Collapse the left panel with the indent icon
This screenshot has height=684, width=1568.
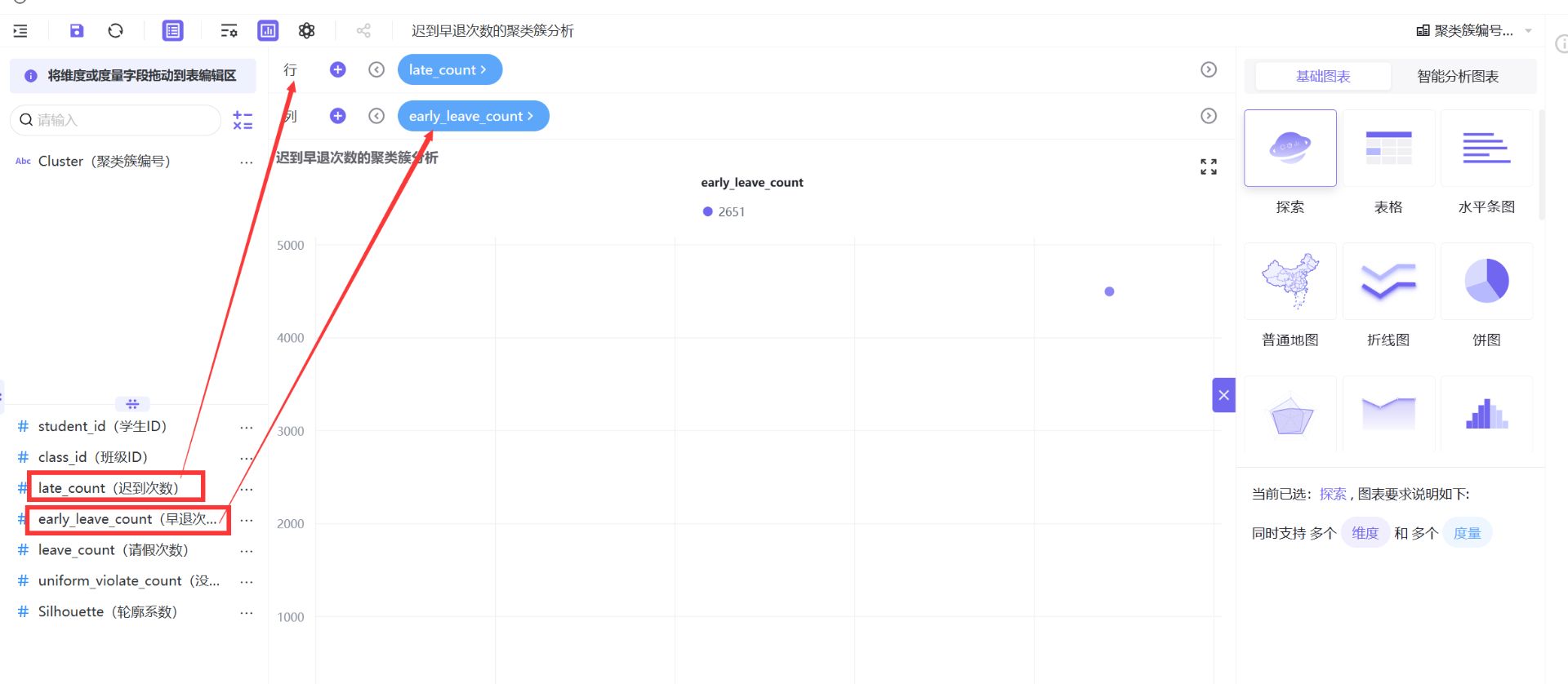pos(20,31)
